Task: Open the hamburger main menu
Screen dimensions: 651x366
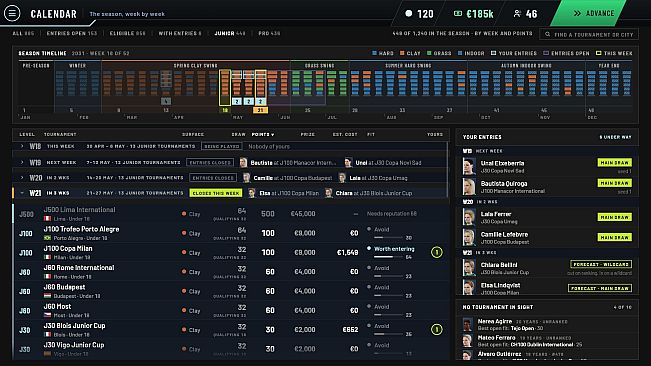Action: click(12, 13)
